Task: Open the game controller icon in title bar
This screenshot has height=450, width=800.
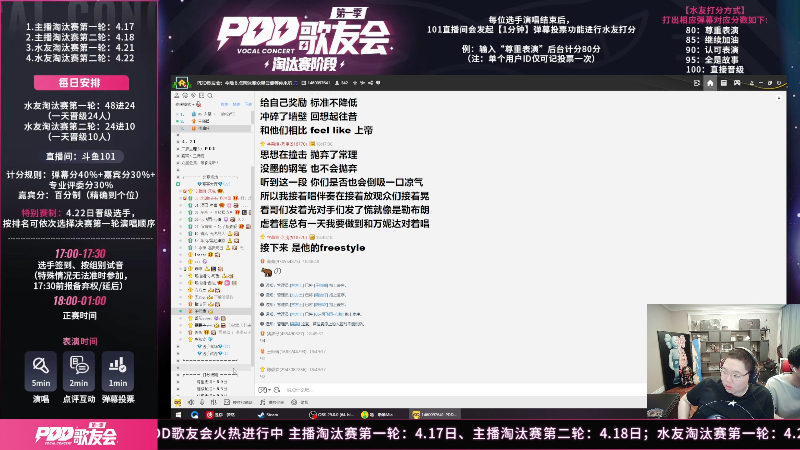Action: [737, 83]
